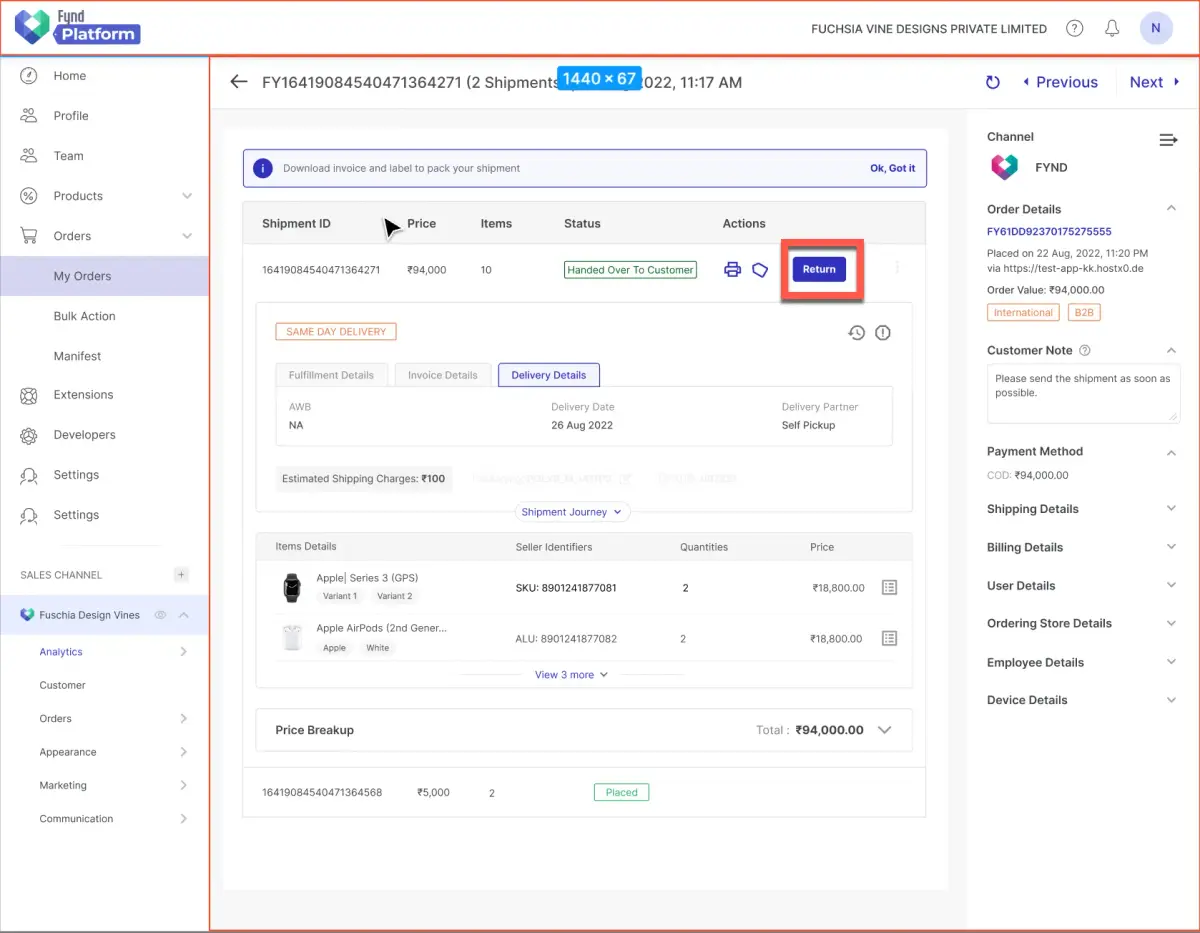Open details icon for Apple Series 3
The image size is (1200, 933).
889,588
